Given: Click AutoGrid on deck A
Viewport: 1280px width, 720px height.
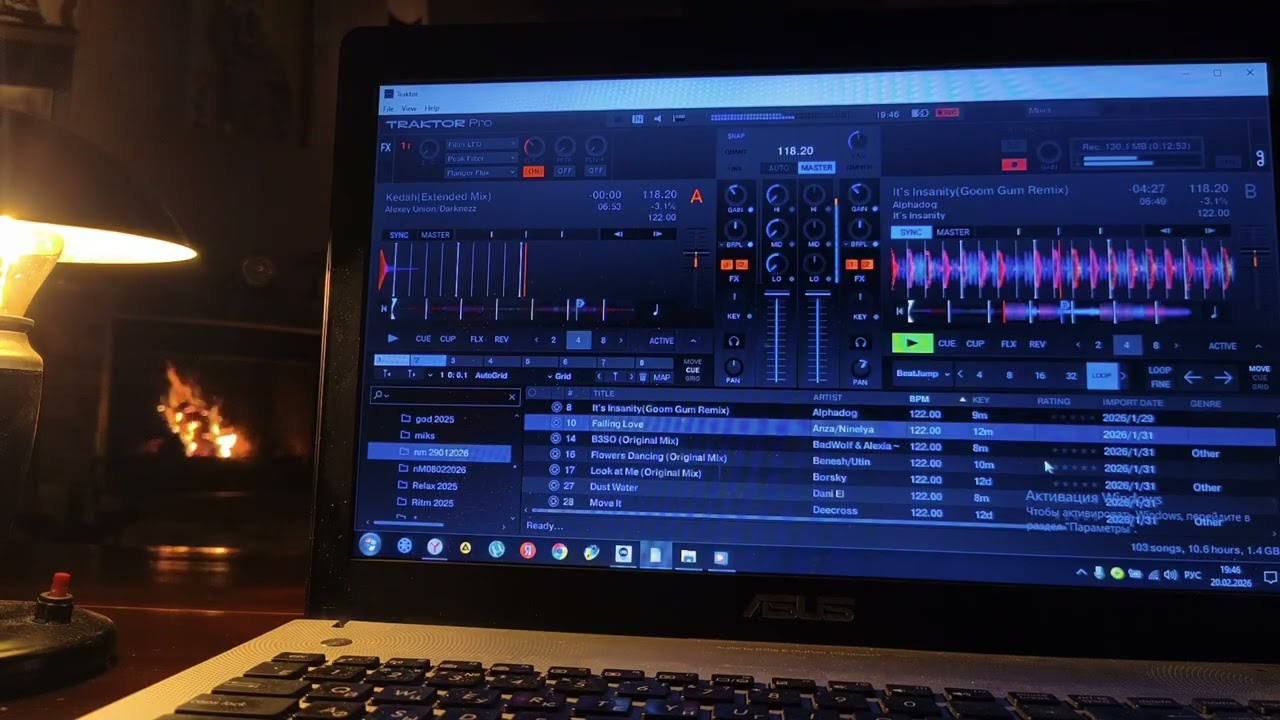Looking at the screenshot, I should (x=491, y=376).
